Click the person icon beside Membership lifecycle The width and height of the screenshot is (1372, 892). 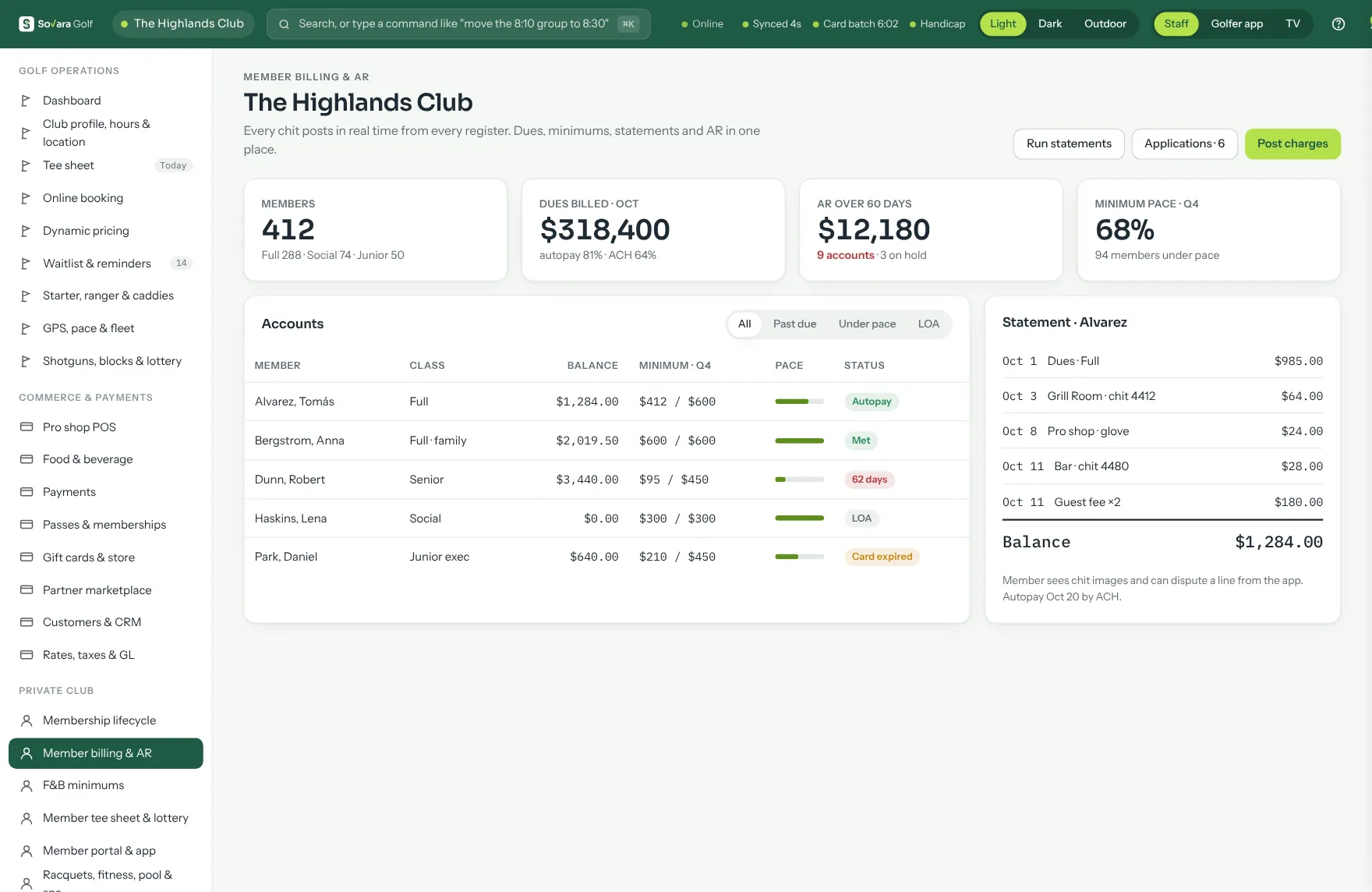click(27, 720)
